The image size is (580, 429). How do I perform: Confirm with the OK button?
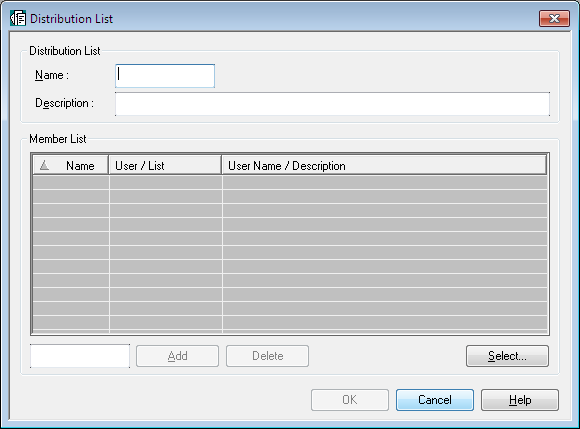[x=350, y=399]
